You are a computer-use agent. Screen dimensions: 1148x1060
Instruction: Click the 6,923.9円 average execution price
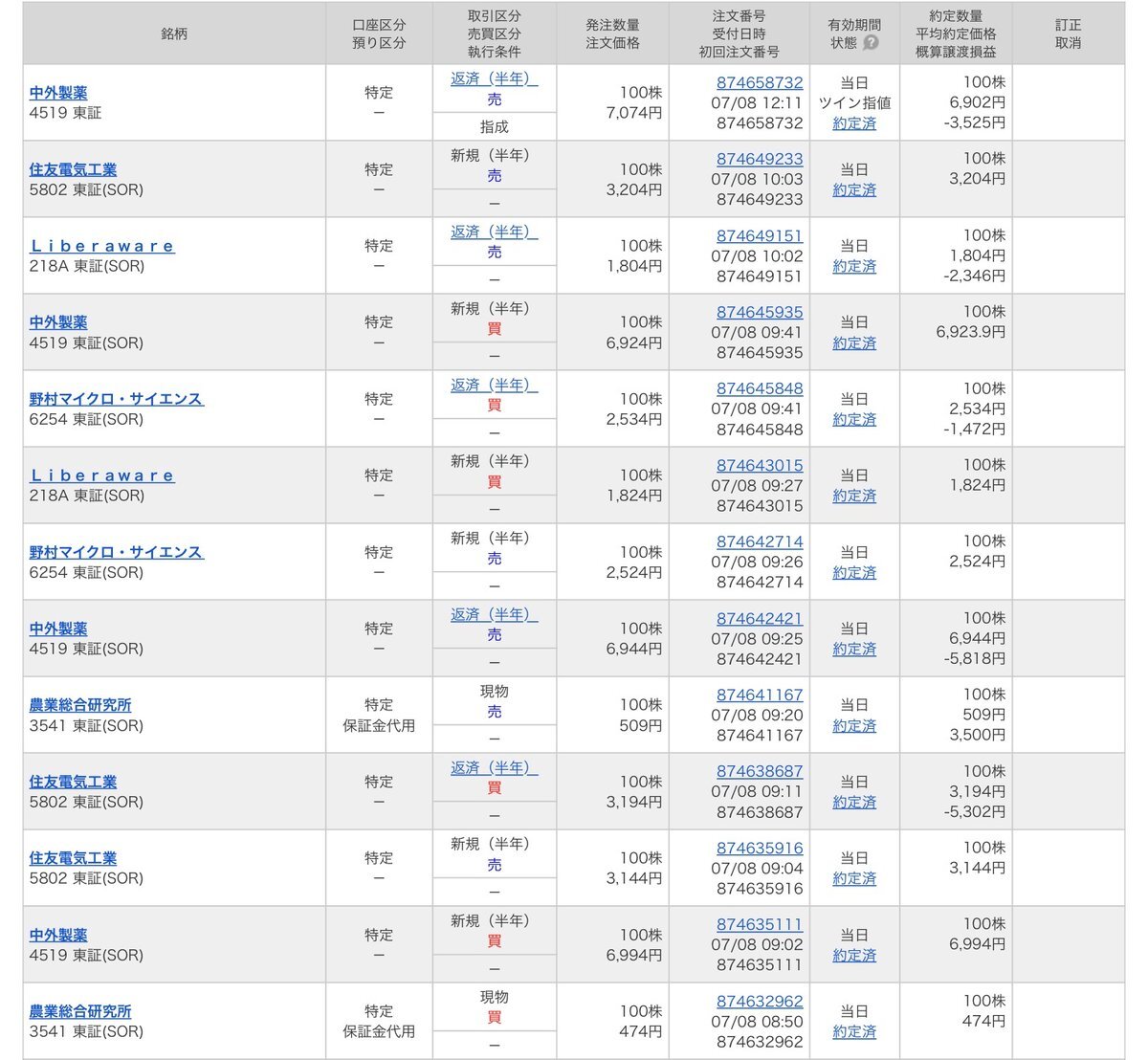tap(971, 332)
